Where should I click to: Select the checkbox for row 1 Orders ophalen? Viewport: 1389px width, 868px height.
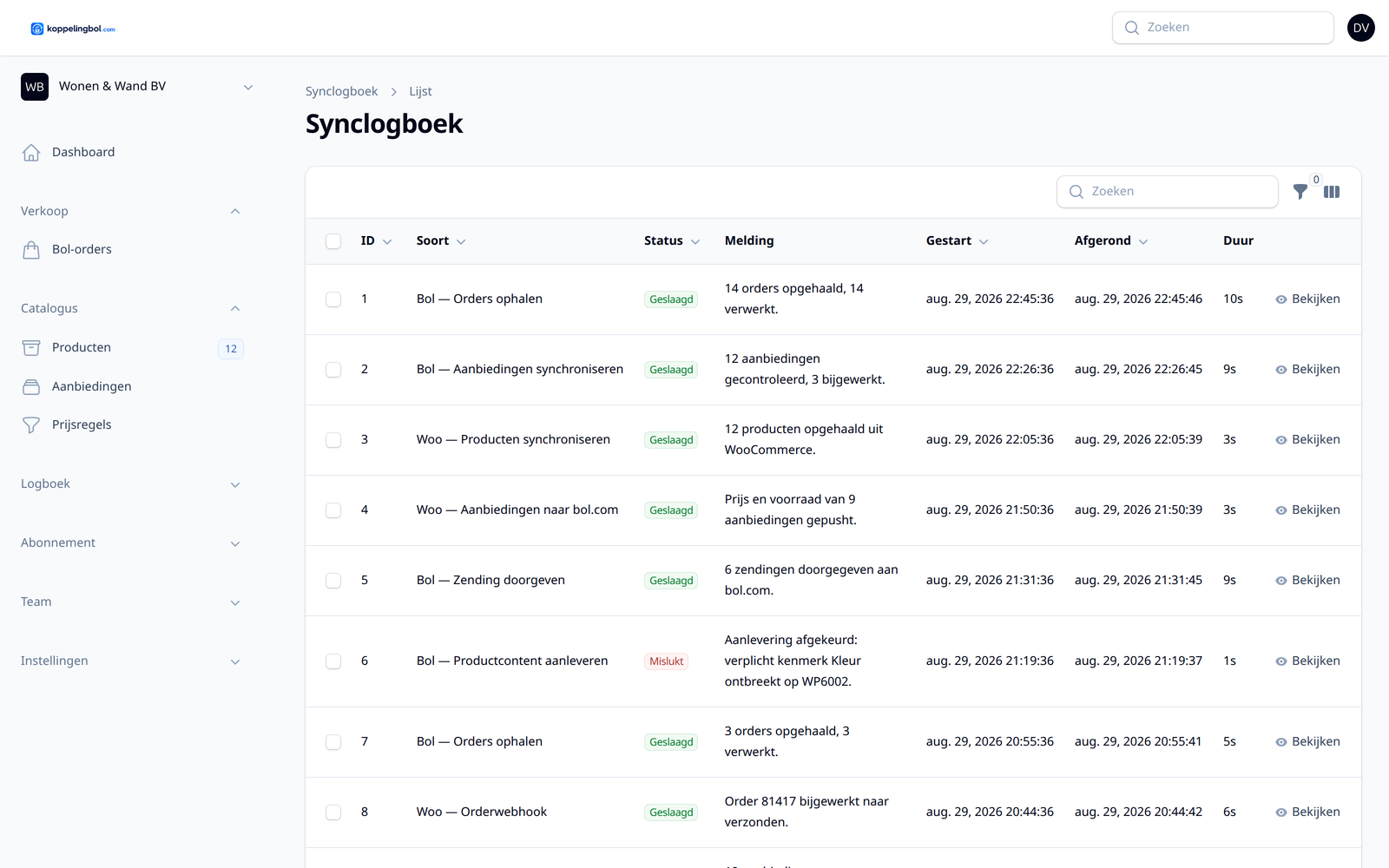(x=333, y=299)
